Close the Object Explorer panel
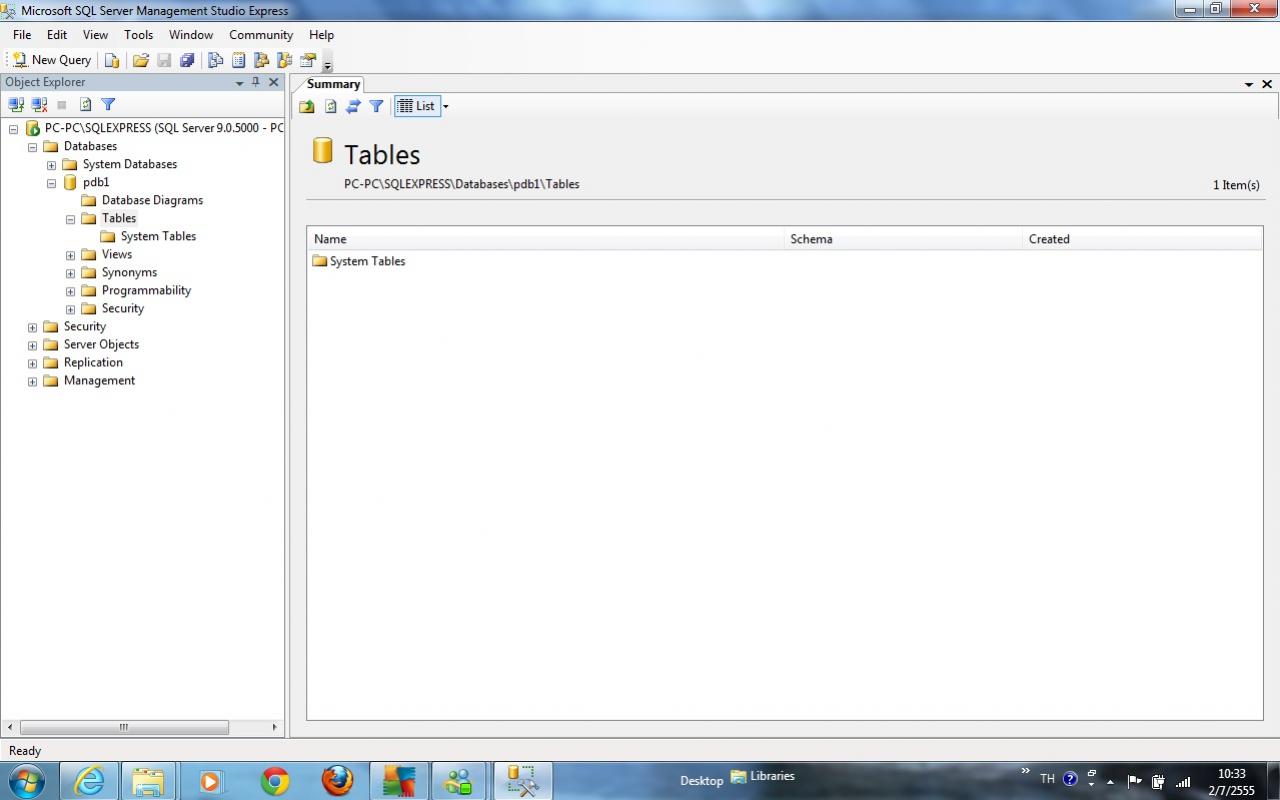 click(273, 82)
